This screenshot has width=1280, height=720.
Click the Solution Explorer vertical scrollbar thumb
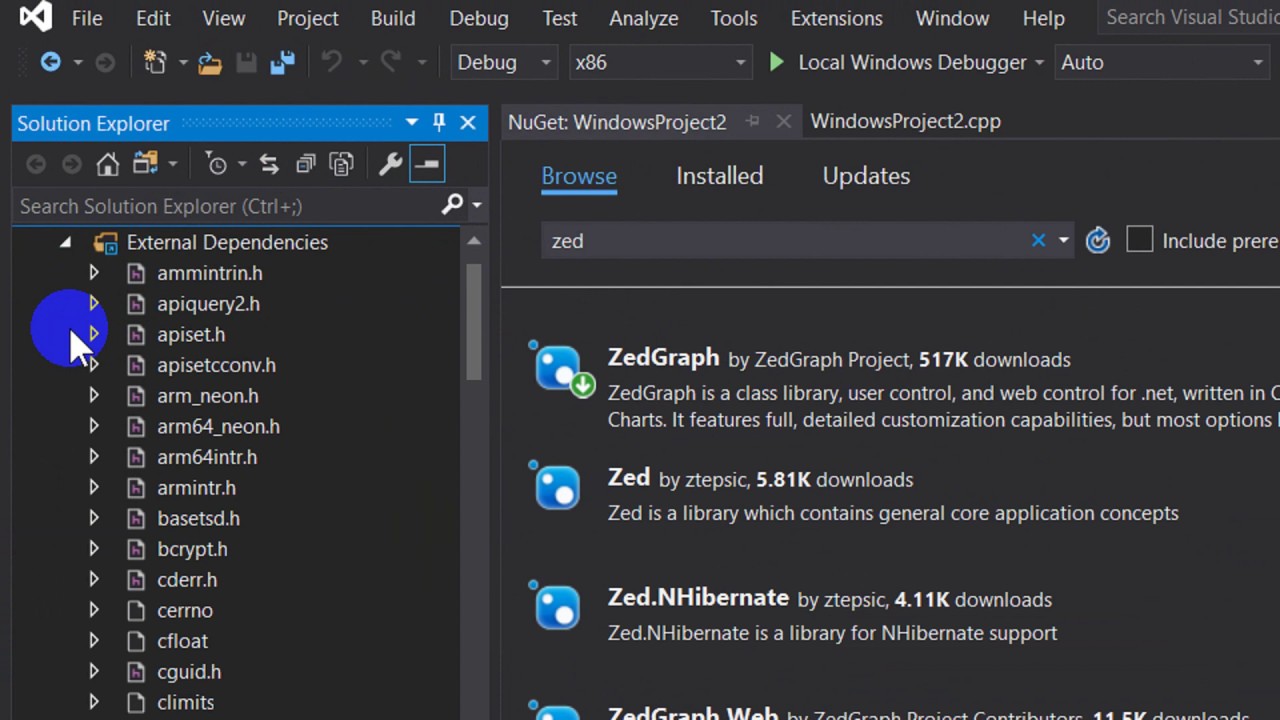tap(474, 321)
